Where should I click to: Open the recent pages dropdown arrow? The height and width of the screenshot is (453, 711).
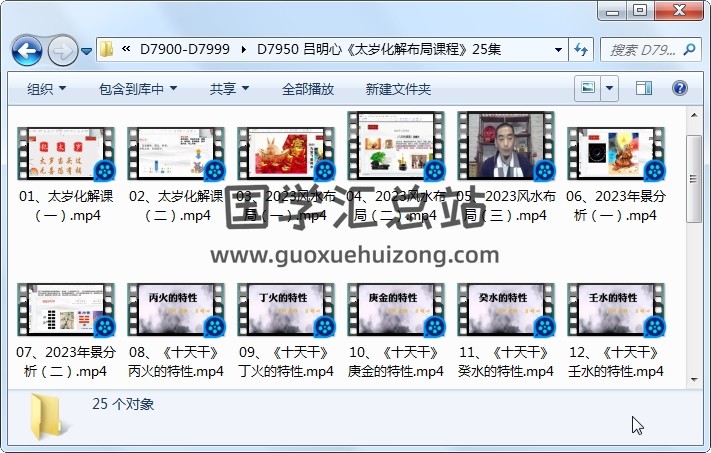tap(87, 50)
